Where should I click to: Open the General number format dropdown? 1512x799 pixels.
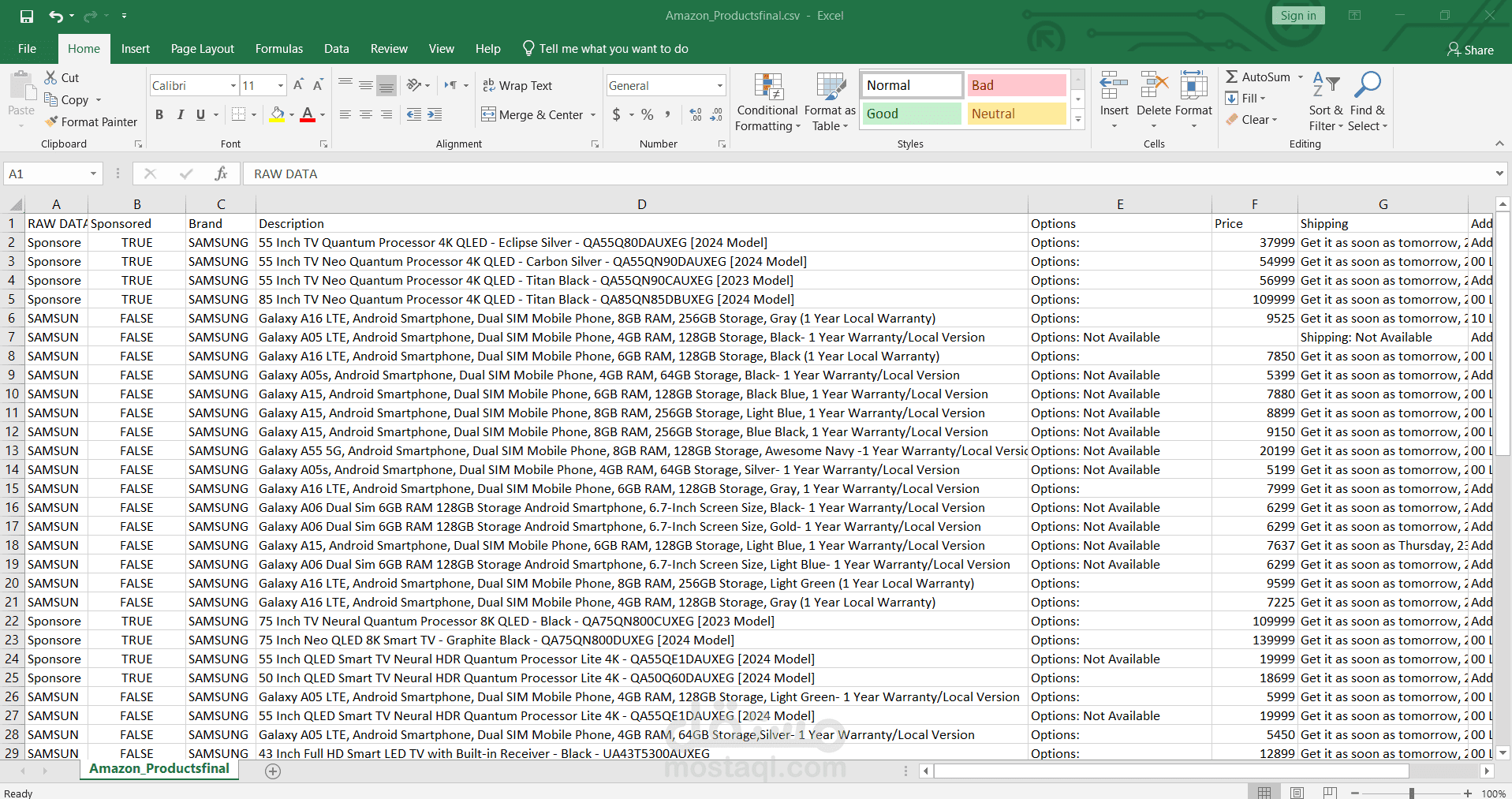pyautogui.click(x=720, y=85)
